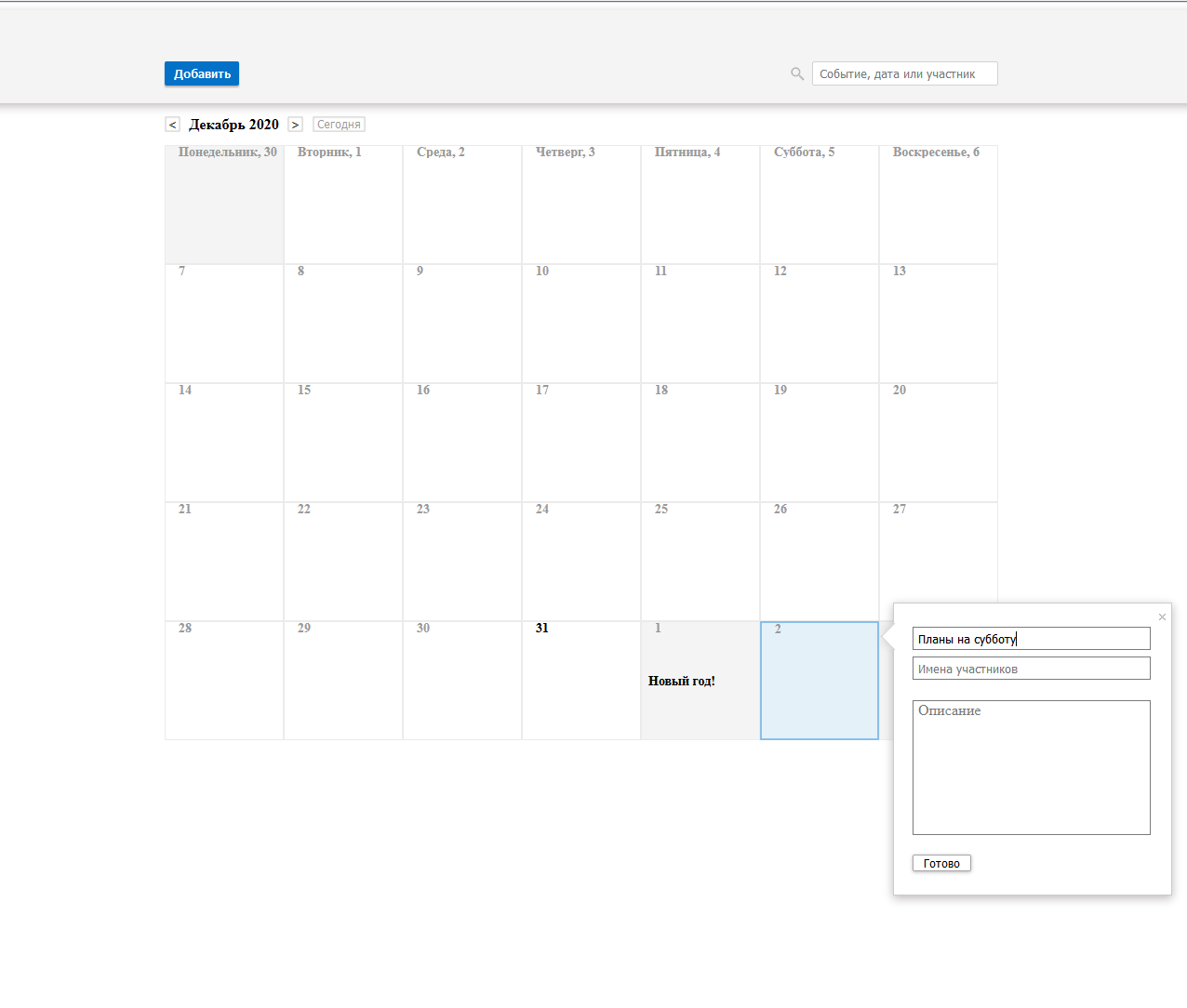Select day cell 12
The width and height of the screenshot is (1187, 1008).
click(820, 324)
